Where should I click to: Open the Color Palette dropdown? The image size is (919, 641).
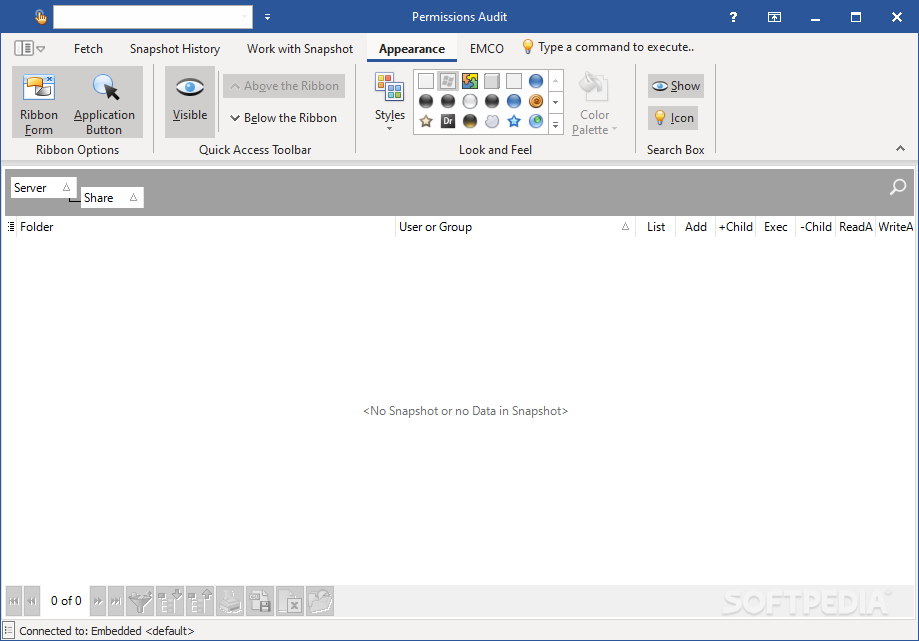(x=594, y=103)
